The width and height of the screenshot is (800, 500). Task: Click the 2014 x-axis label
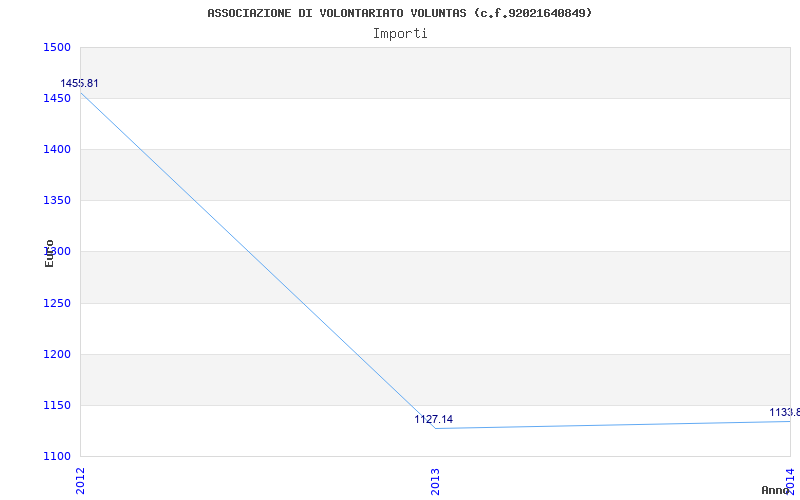pos(790,481)
